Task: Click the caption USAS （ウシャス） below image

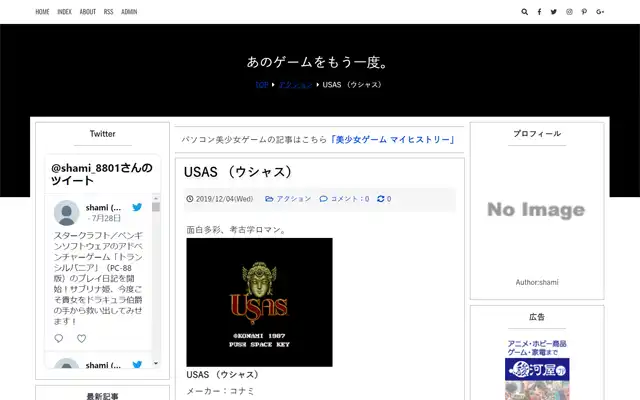Action: (223, 375)
